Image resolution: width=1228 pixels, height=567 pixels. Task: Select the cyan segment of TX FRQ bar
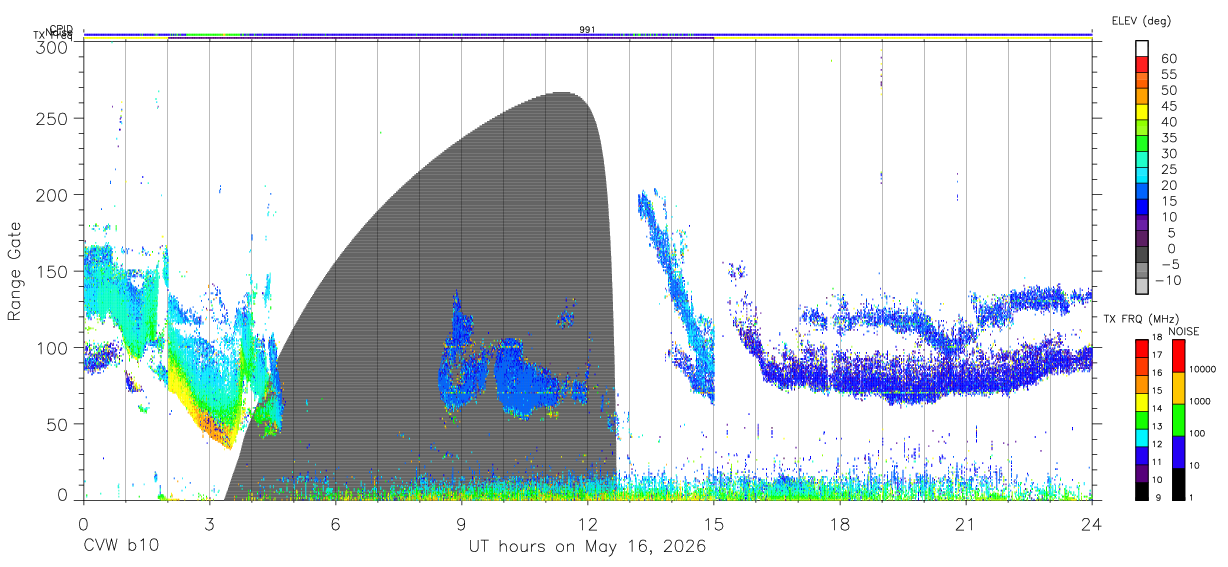pyautogui.click(x=1141, y=437)
